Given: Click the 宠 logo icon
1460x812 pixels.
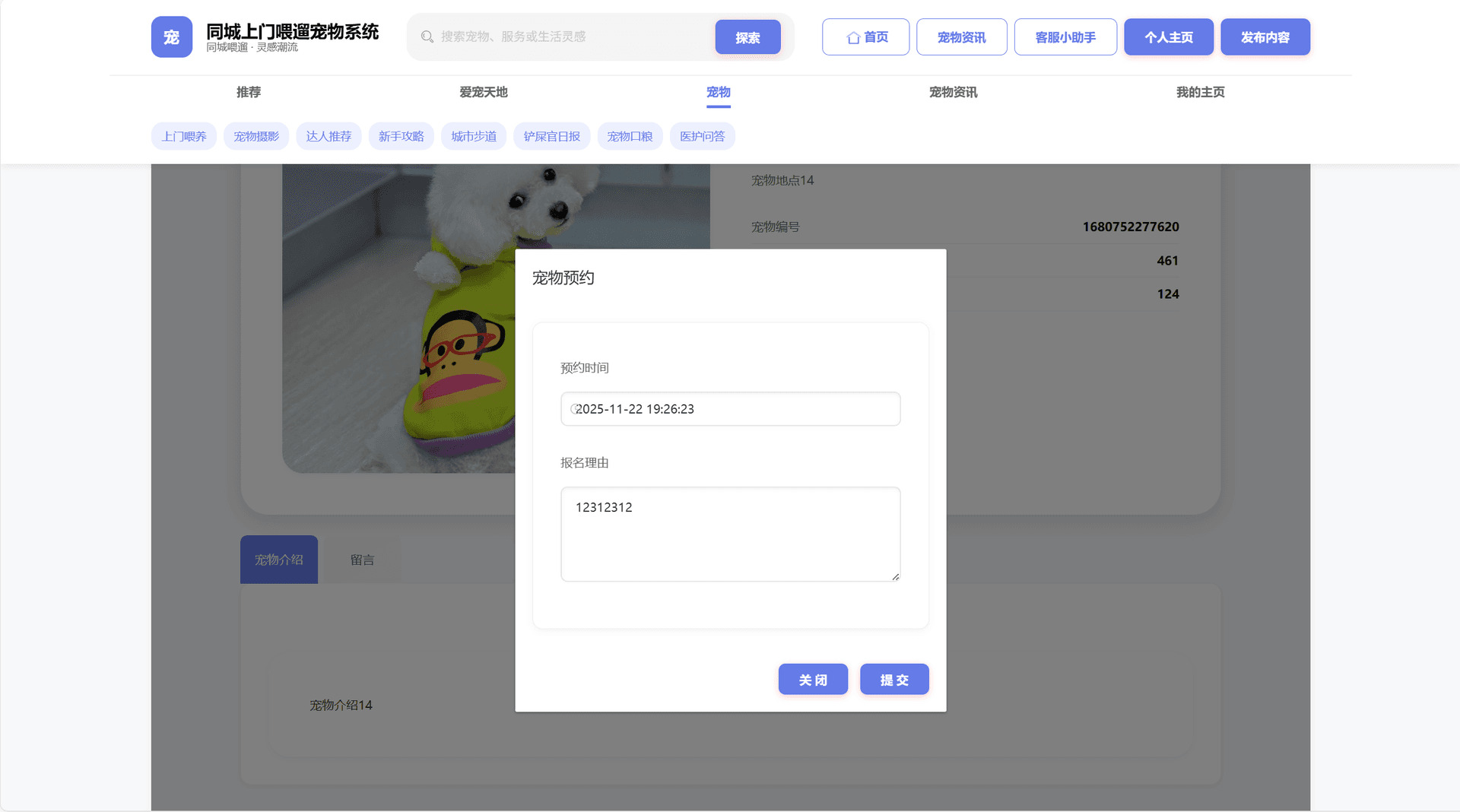Looking at the screenshot, I should [x=171, y=36].
